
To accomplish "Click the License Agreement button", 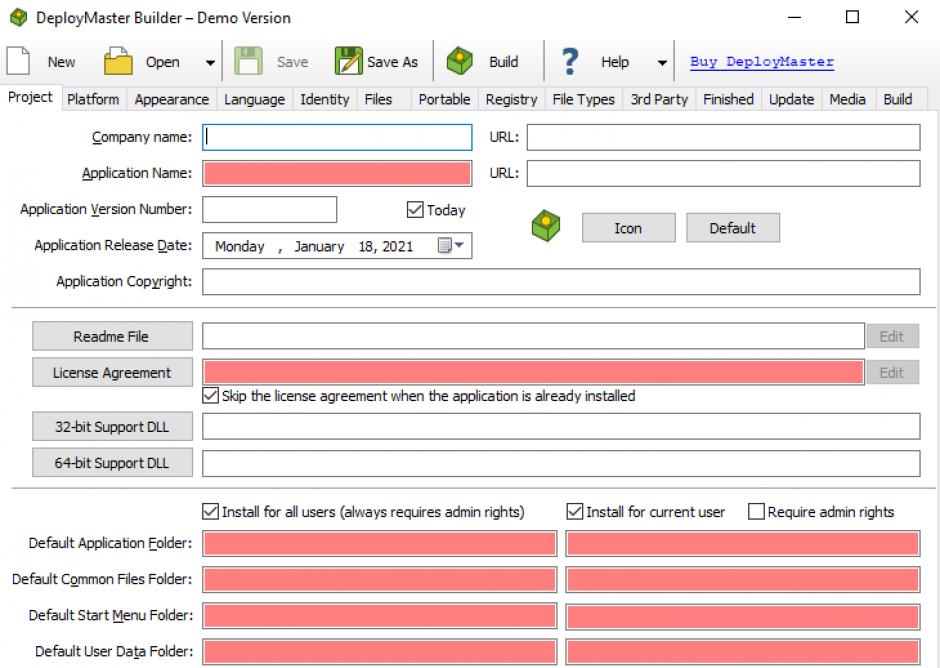I will click(112, 372).
